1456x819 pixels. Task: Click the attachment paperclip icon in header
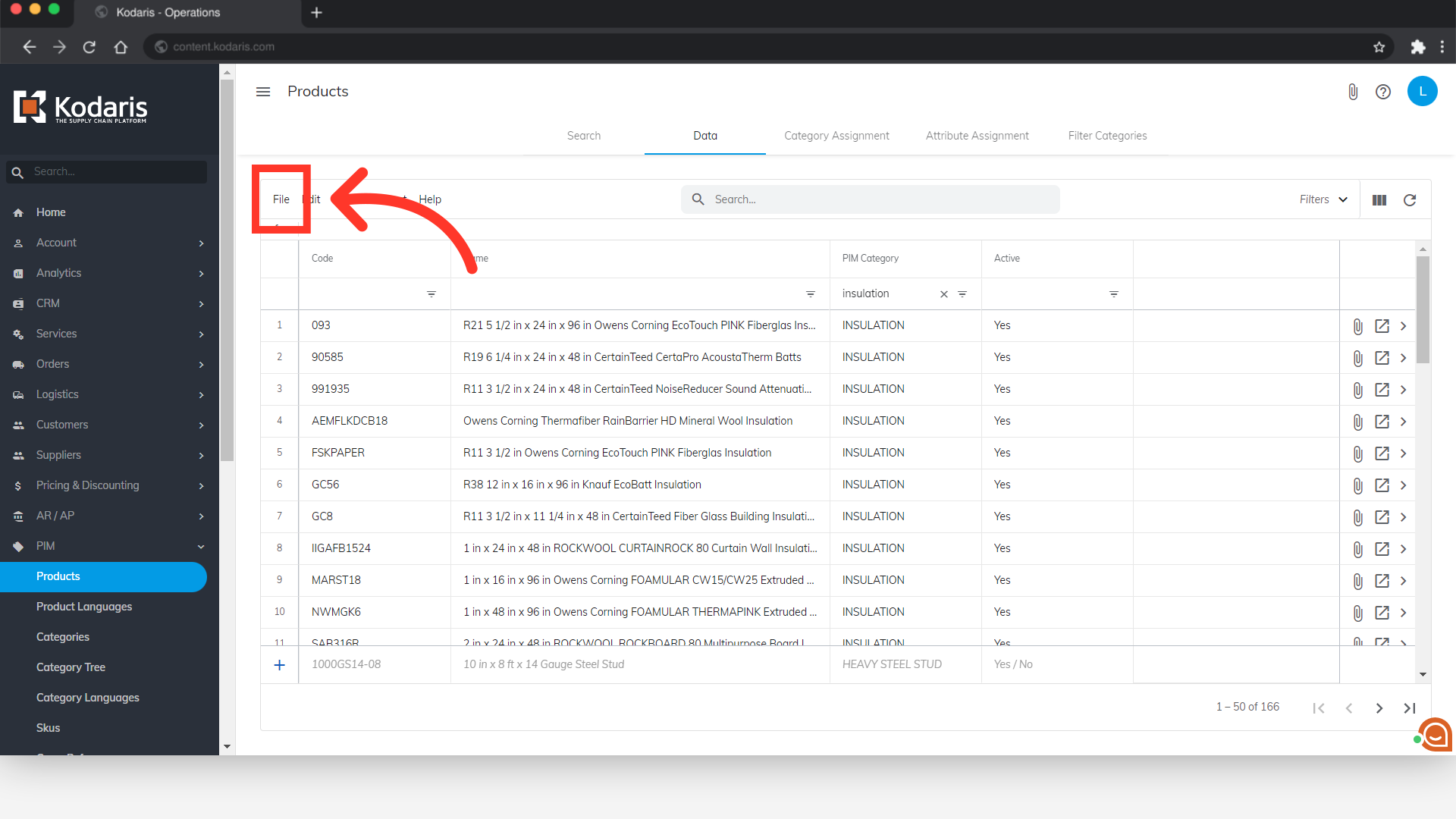(1353, 92)
